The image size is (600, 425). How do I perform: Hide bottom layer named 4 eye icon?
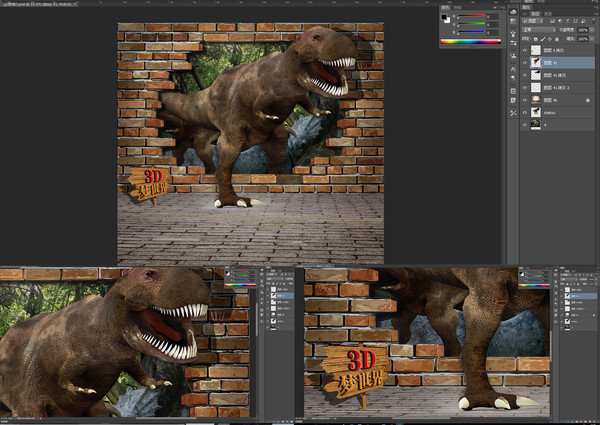point(525,125)
